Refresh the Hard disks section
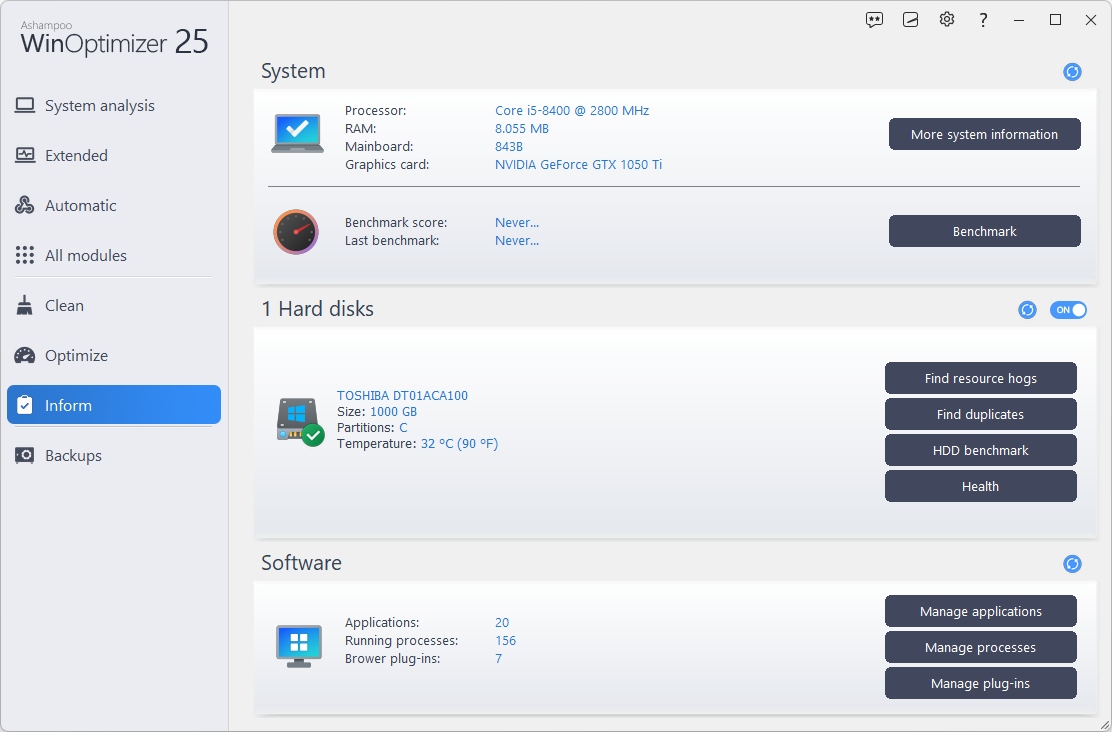The width and height of the screenshot is (1112, 732). (x=1027, y=310)
